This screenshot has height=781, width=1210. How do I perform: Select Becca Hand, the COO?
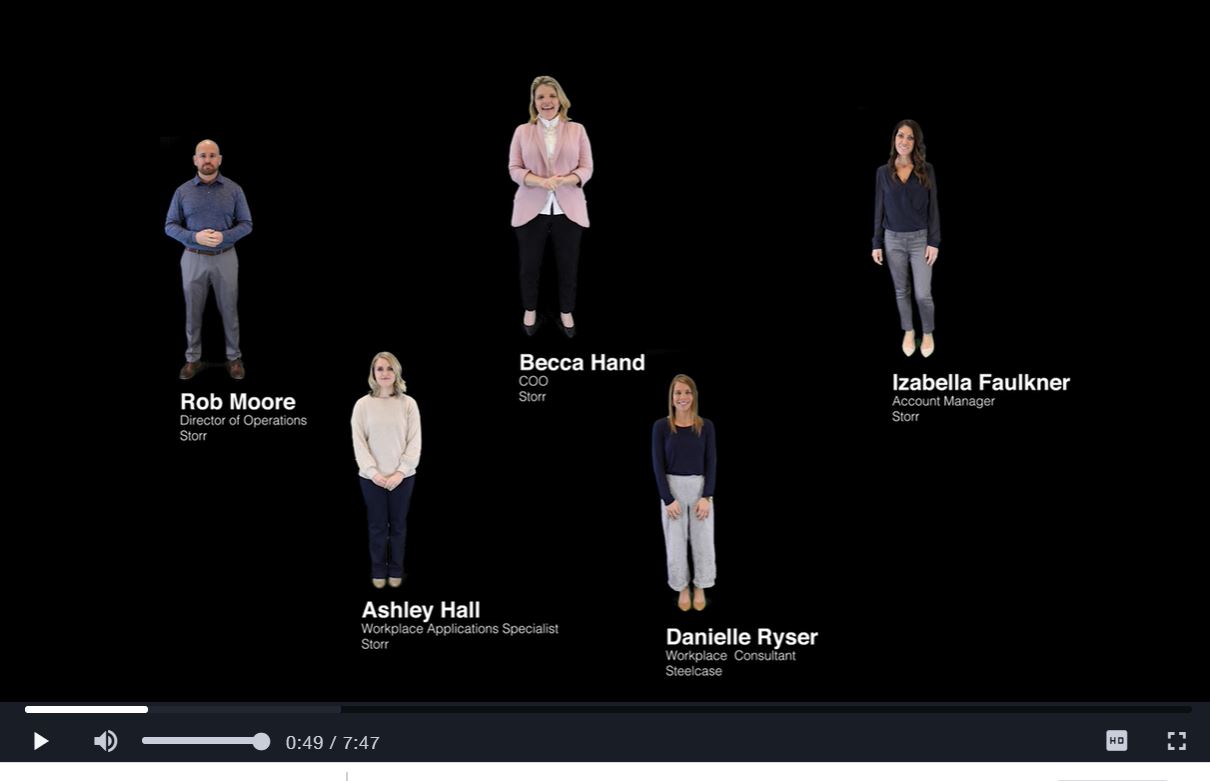(550, 200)
